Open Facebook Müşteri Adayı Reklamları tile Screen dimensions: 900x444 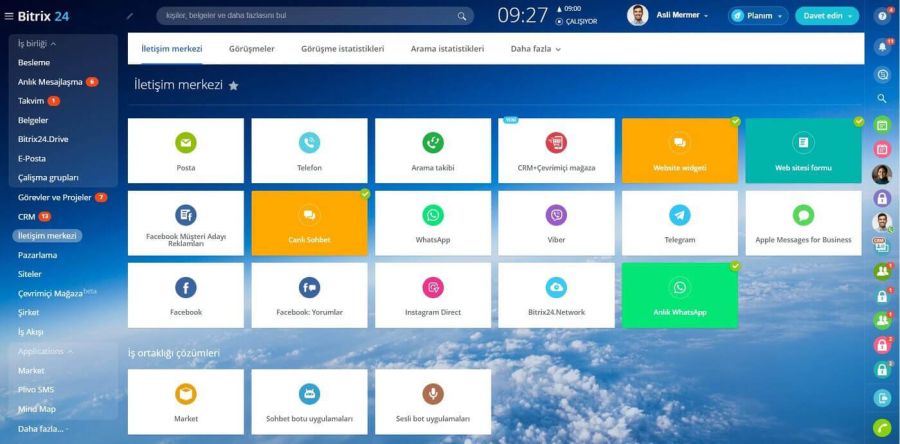pyautogui.click(x=185, y=223)
